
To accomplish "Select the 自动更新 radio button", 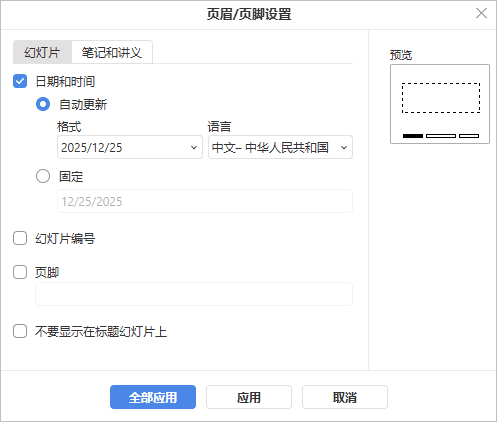I will (x=43, y=104).
